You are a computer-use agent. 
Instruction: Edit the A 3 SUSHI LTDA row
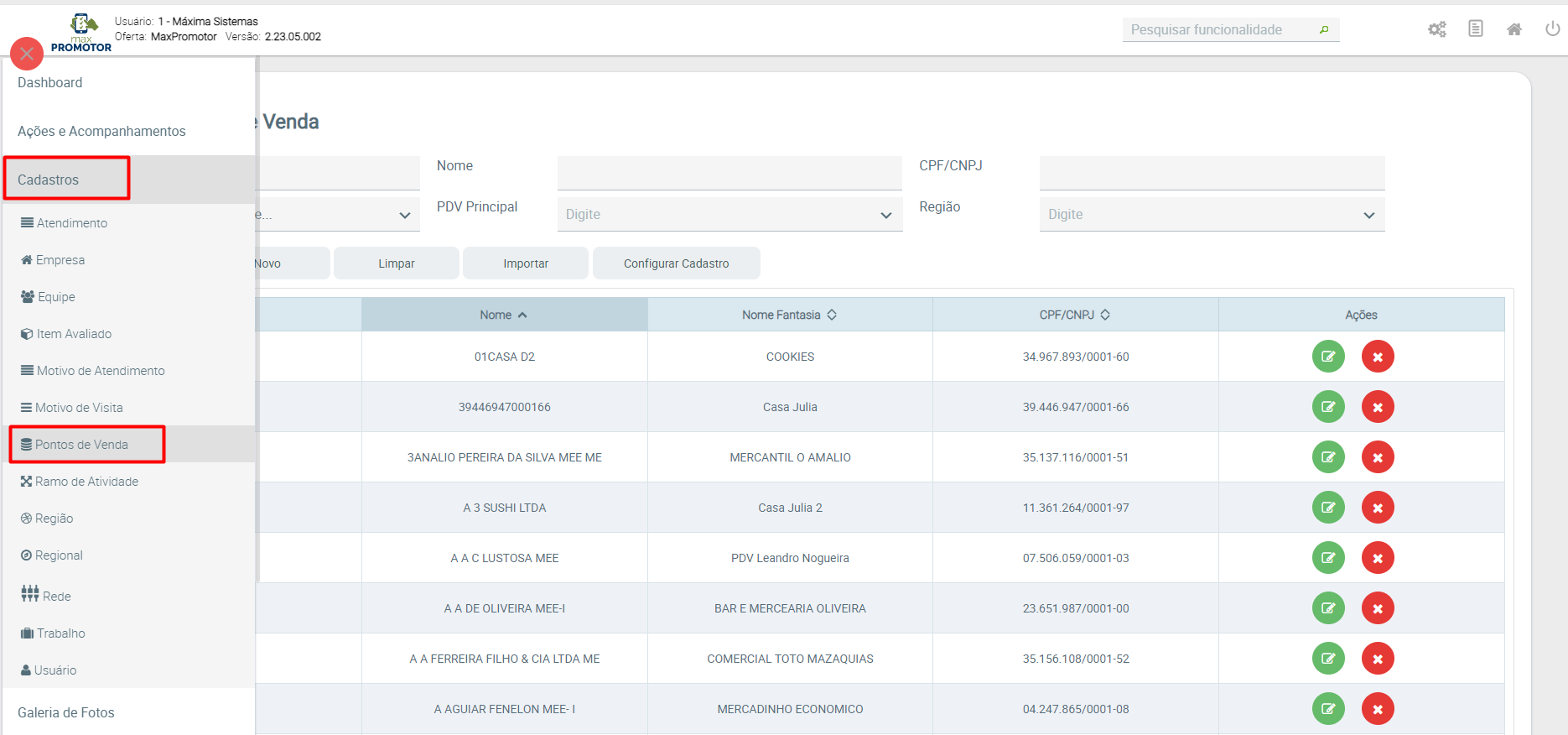1327,508
